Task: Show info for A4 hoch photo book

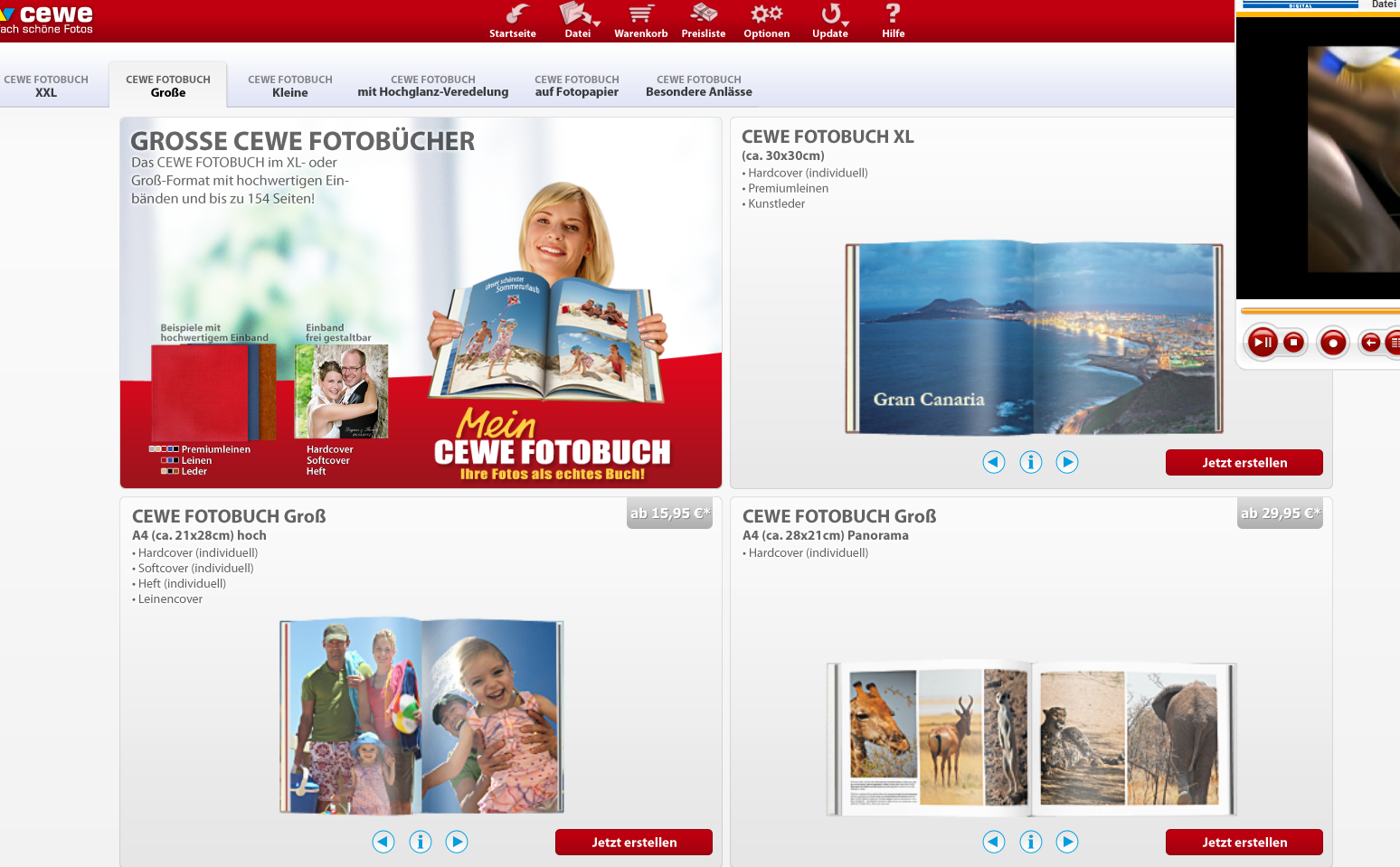Action: (421, 842)
